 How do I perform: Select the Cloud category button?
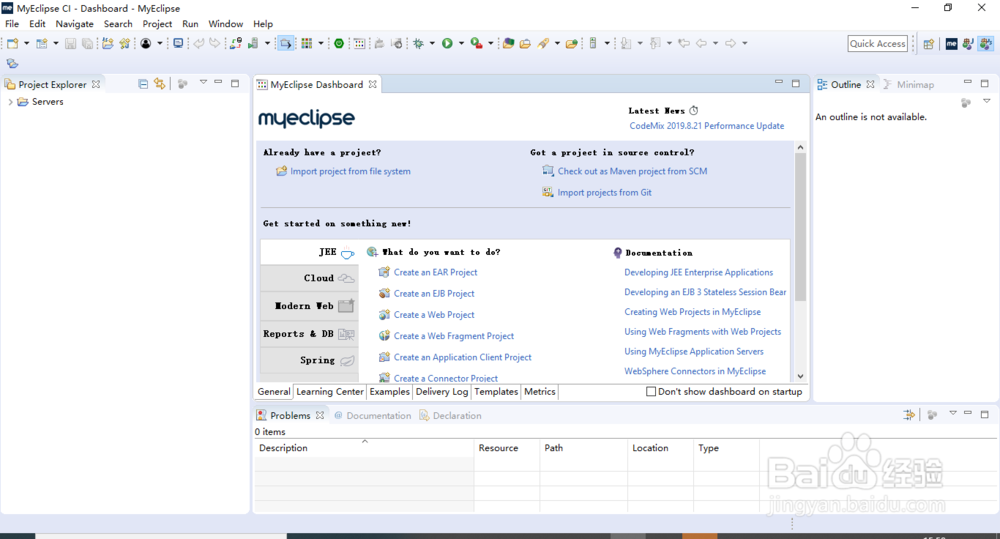309,278
